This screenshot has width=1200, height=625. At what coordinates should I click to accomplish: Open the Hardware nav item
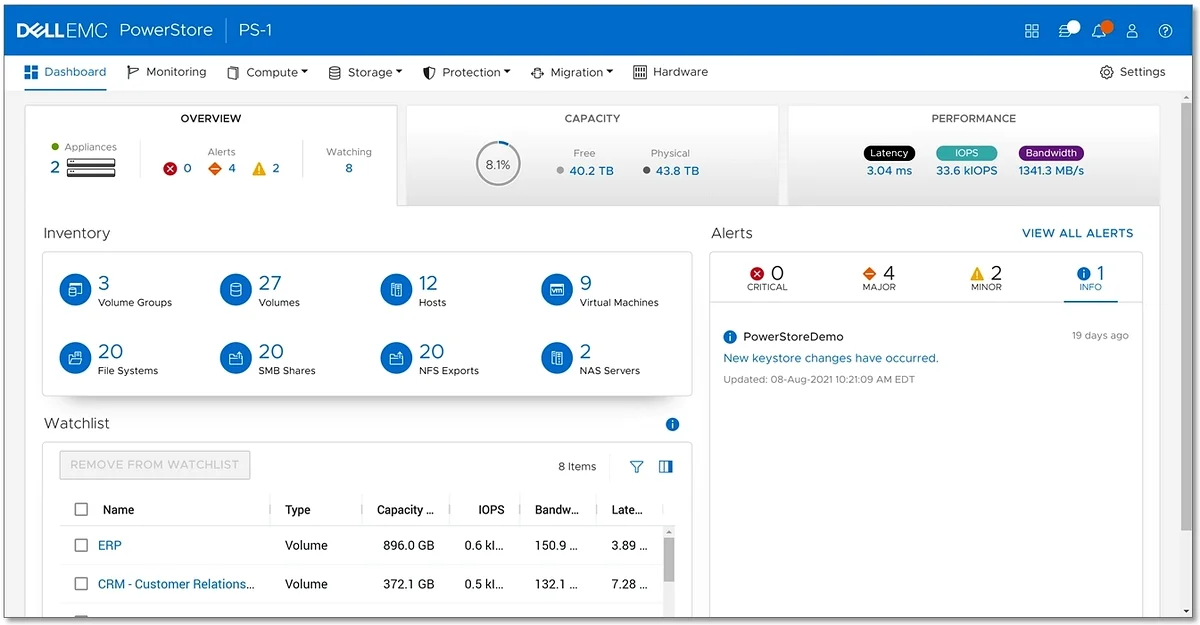point(670,72)
